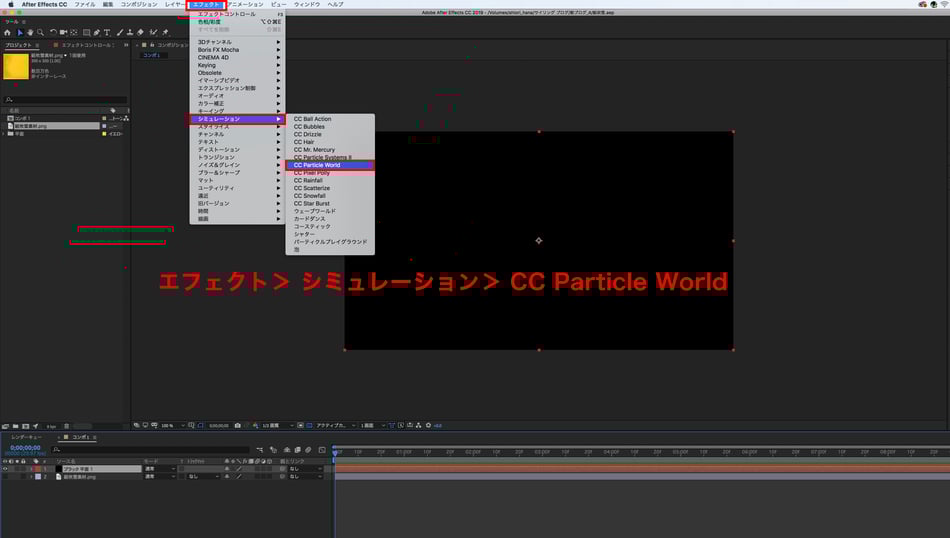Select the Zoom magnifier tool
Viewport: 950px width, 538px height.
39,32
